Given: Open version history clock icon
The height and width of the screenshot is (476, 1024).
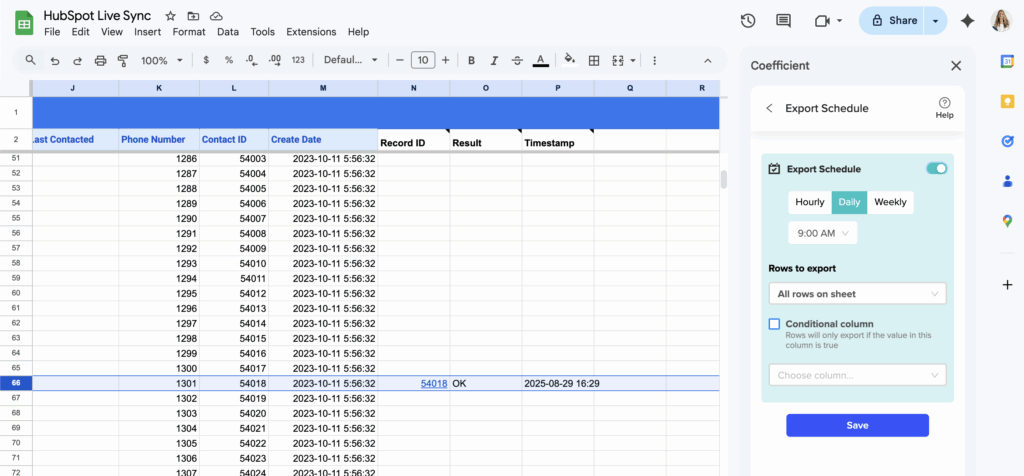Looking at the screenshot, I should (x=748, y=21).
